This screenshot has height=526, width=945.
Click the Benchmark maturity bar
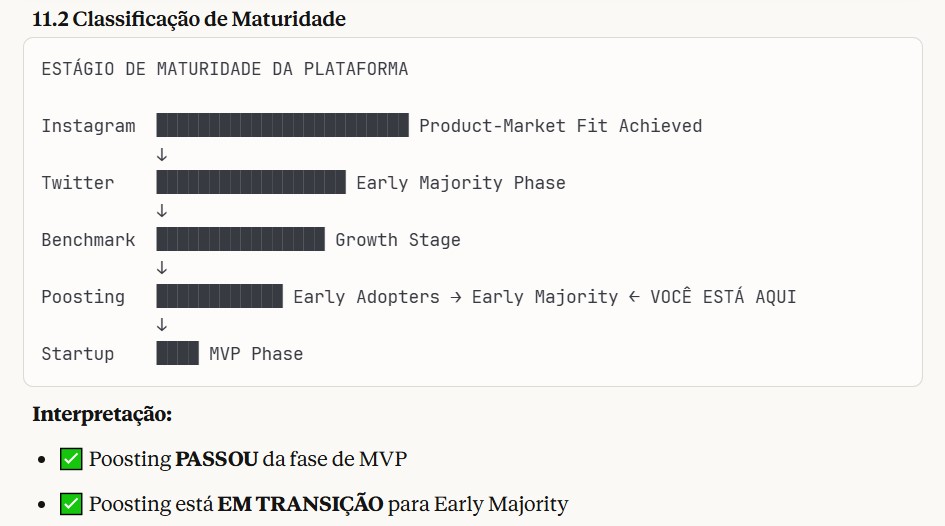pos(240,240)
